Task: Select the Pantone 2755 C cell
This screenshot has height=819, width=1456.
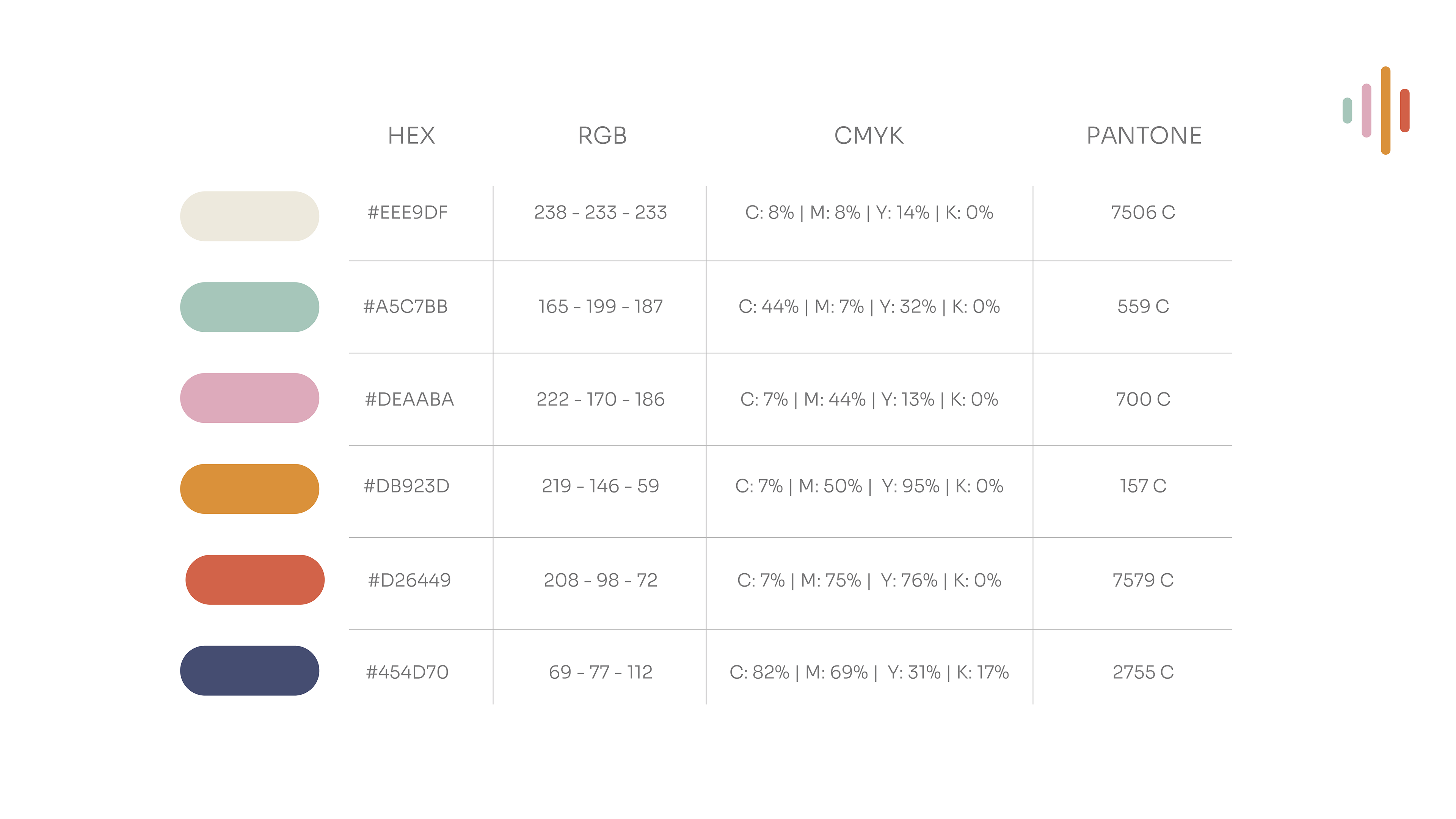Action: pyautogui.click(x=1143, y=672)
